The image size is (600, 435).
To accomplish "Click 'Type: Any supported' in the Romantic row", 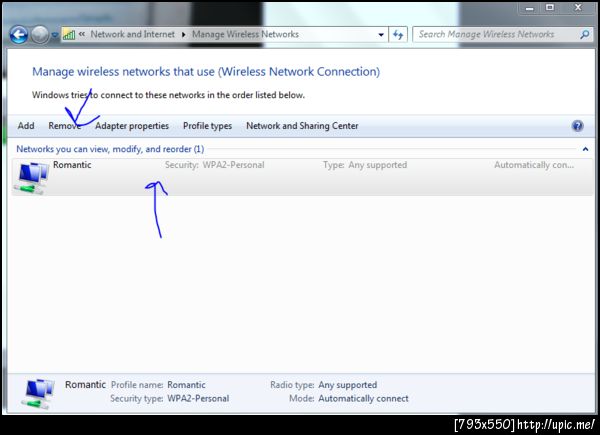I will pos(365,165).
